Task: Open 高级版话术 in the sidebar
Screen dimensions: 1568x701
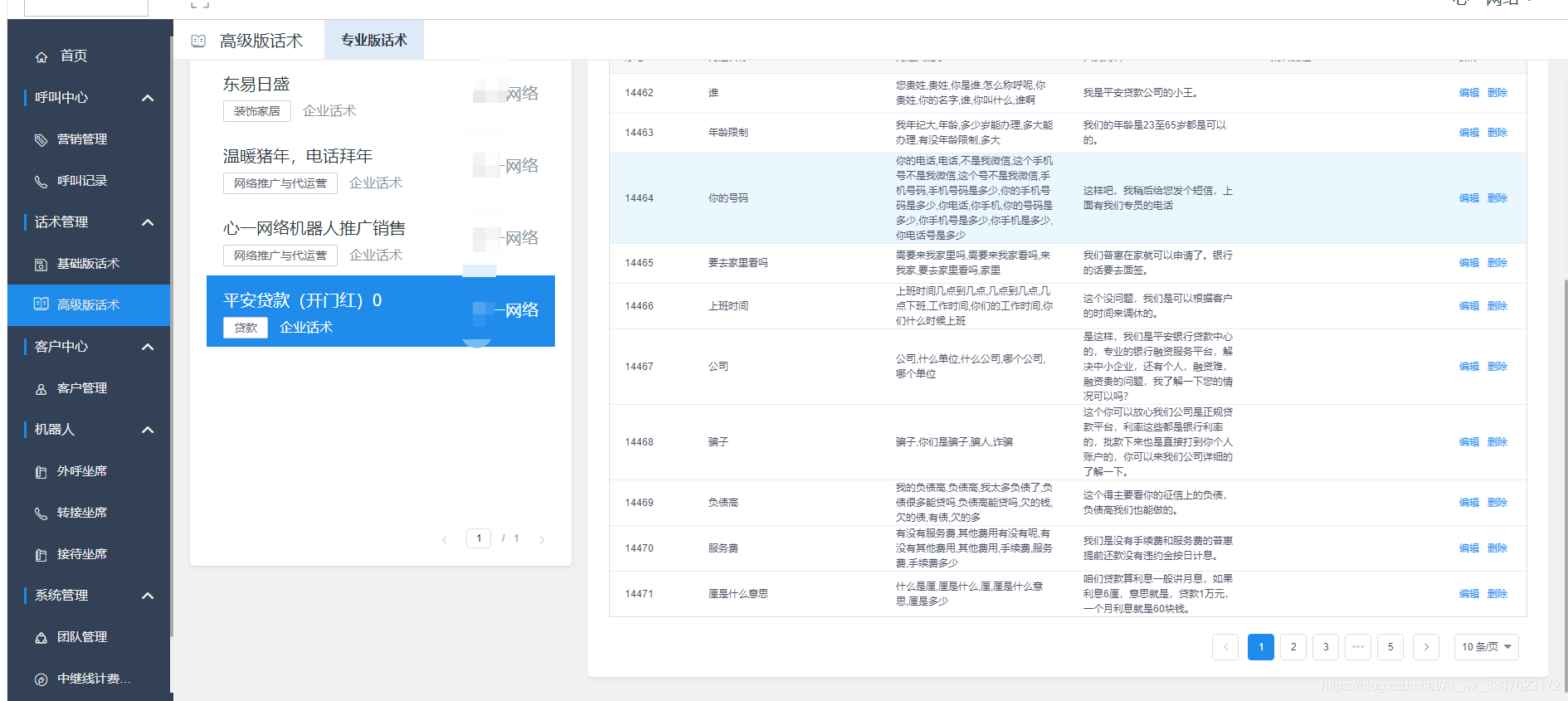Action: [x=88, y=304]
